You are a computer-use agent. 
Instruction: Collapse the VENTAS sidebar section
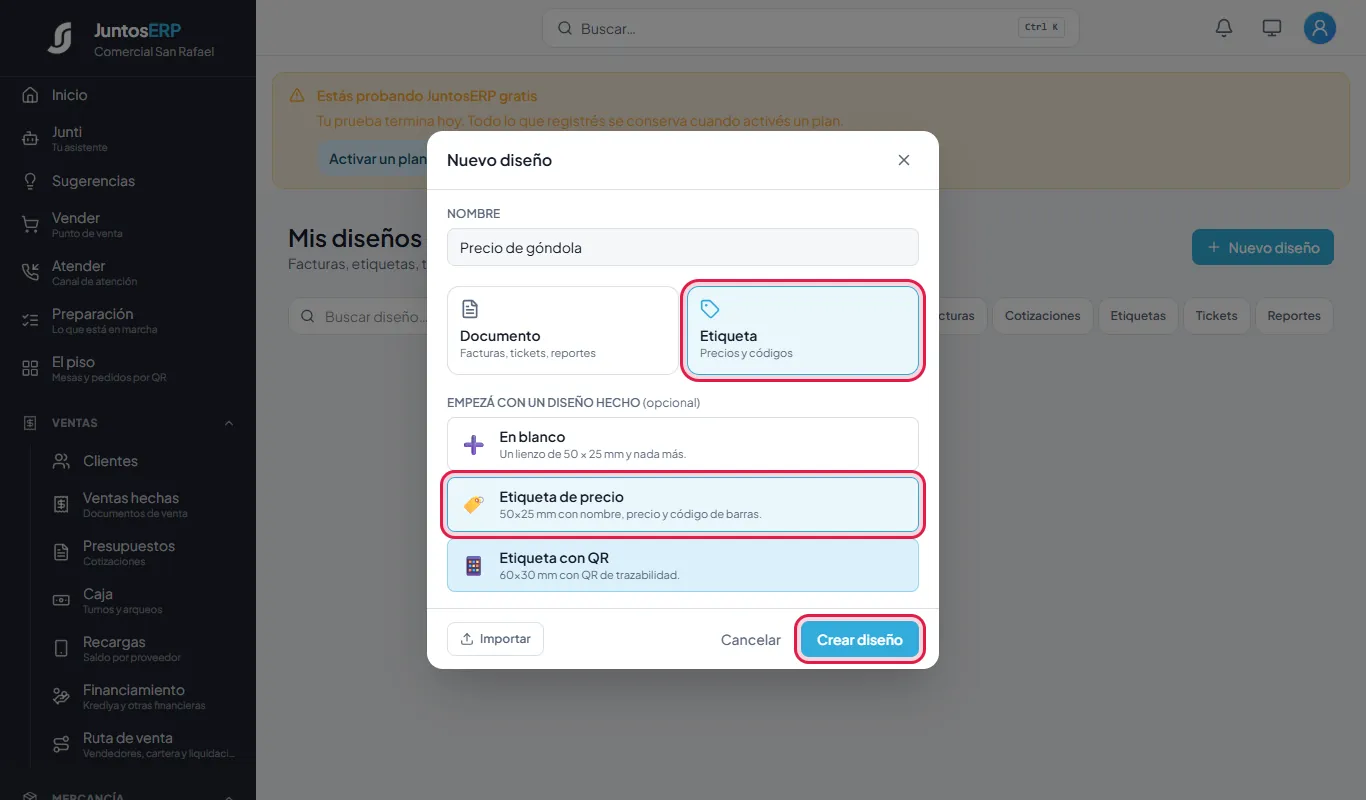tap(229, 423)
